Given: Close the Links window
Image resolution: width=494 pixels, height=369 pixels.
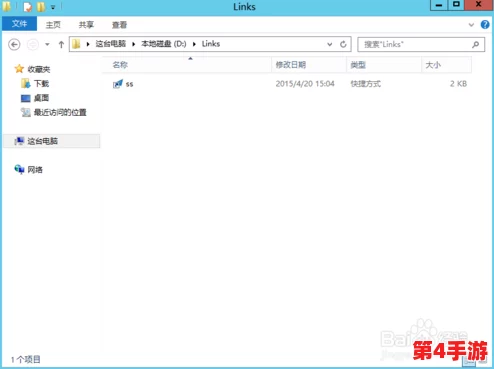Looking at the screenshot, I should coord(479,5).
